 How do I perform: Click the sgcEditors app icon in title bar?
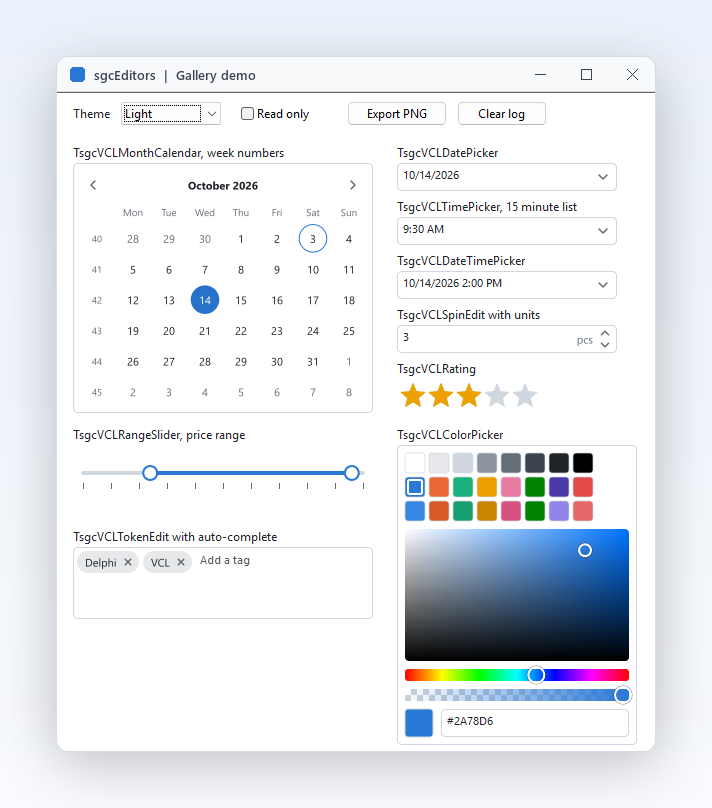click(77, 75)
